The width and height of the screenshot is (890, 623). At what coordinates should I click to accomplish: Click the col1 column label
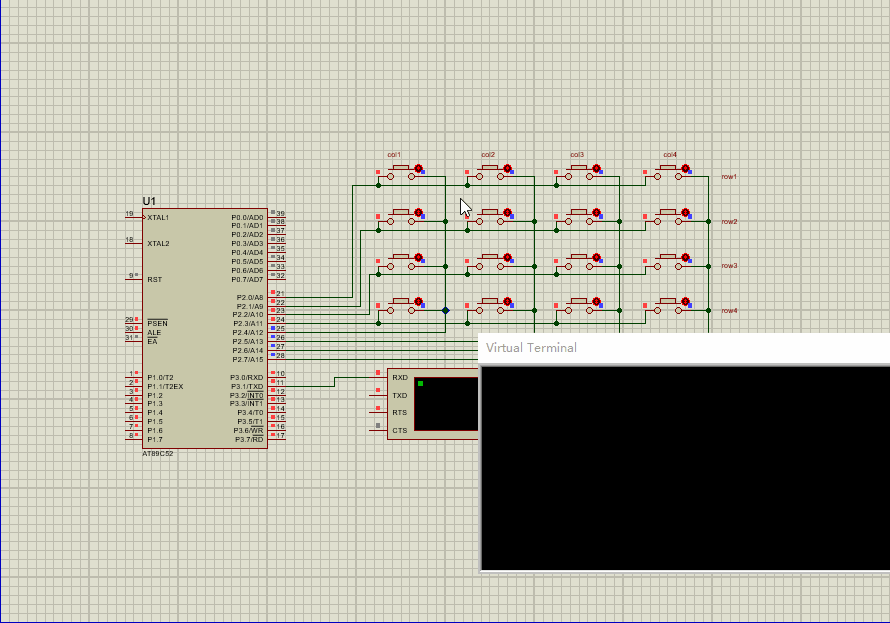[x=394, y=154]
